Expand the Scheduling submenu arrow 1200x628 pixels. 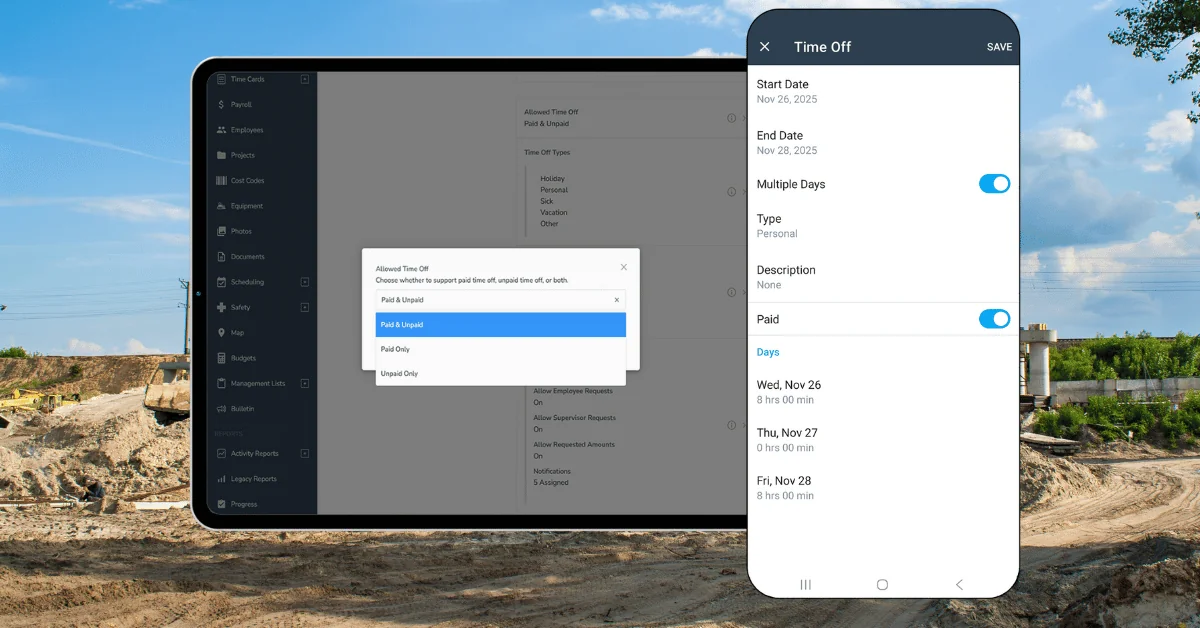(x=305, y=282)
